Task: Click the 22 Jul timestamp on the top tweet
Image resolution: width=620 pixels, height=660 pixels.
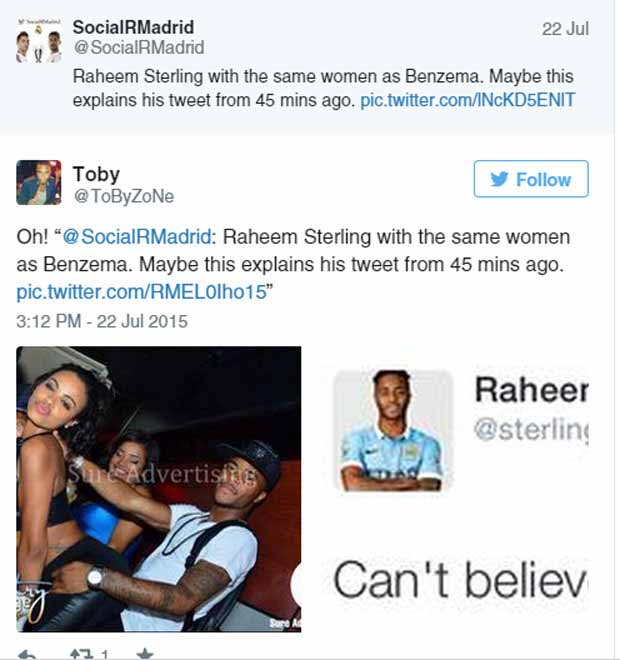Action: (x=565, y=29)
